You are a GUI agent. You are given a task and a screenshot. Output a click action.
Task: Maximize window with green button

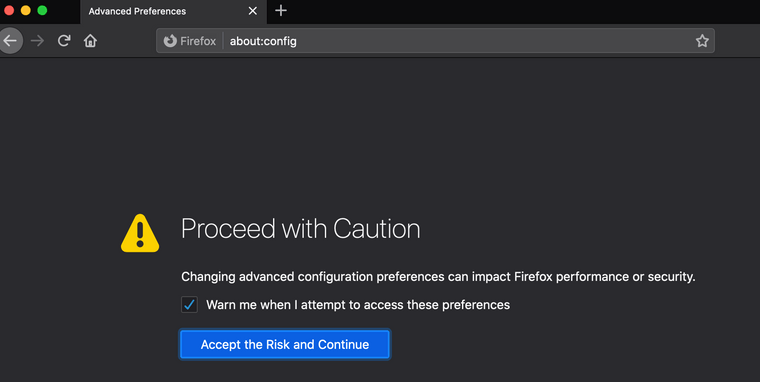coord(42,10)
